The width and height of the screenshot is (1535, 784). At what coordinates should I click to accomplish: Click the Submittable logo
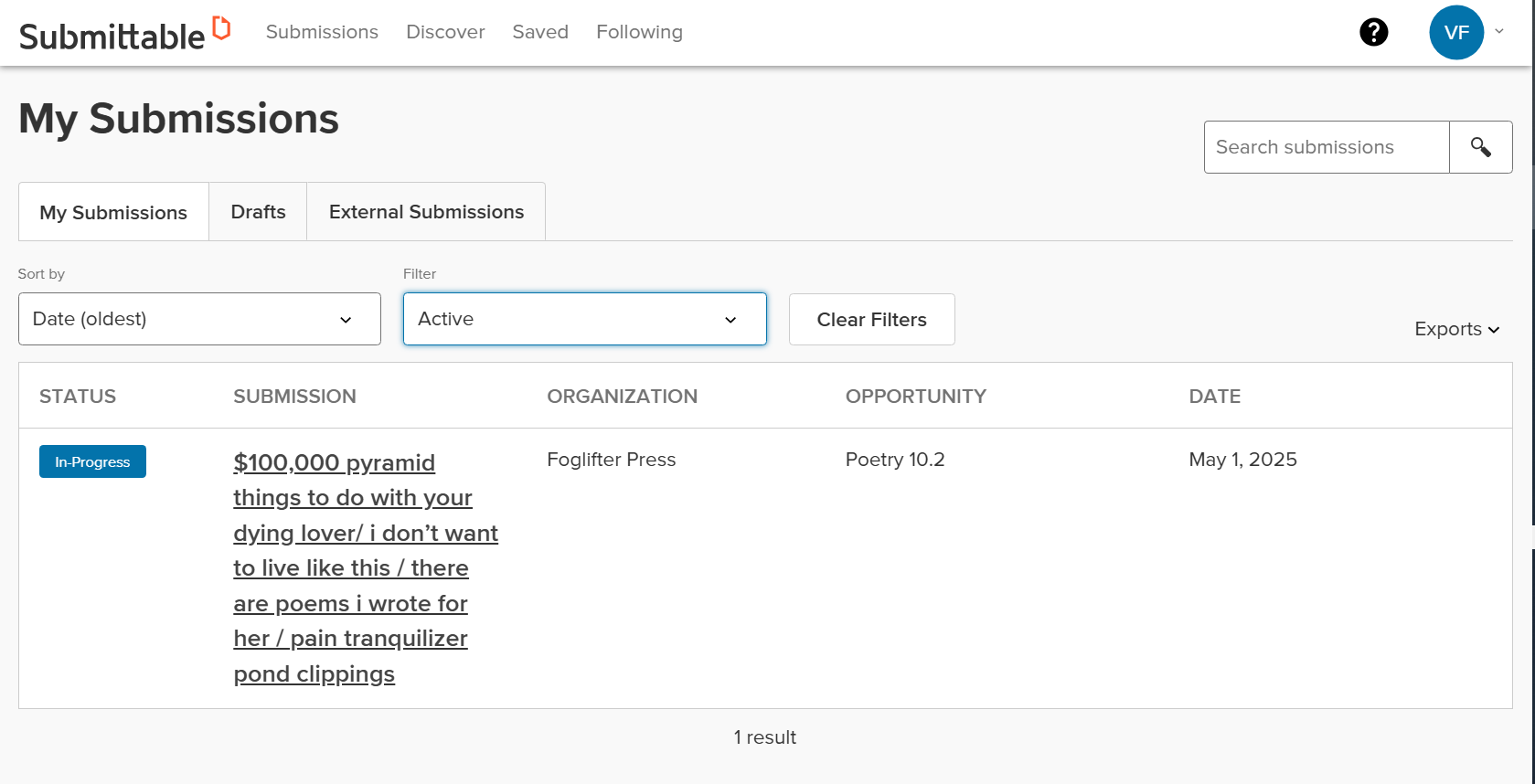coord(124,34)
